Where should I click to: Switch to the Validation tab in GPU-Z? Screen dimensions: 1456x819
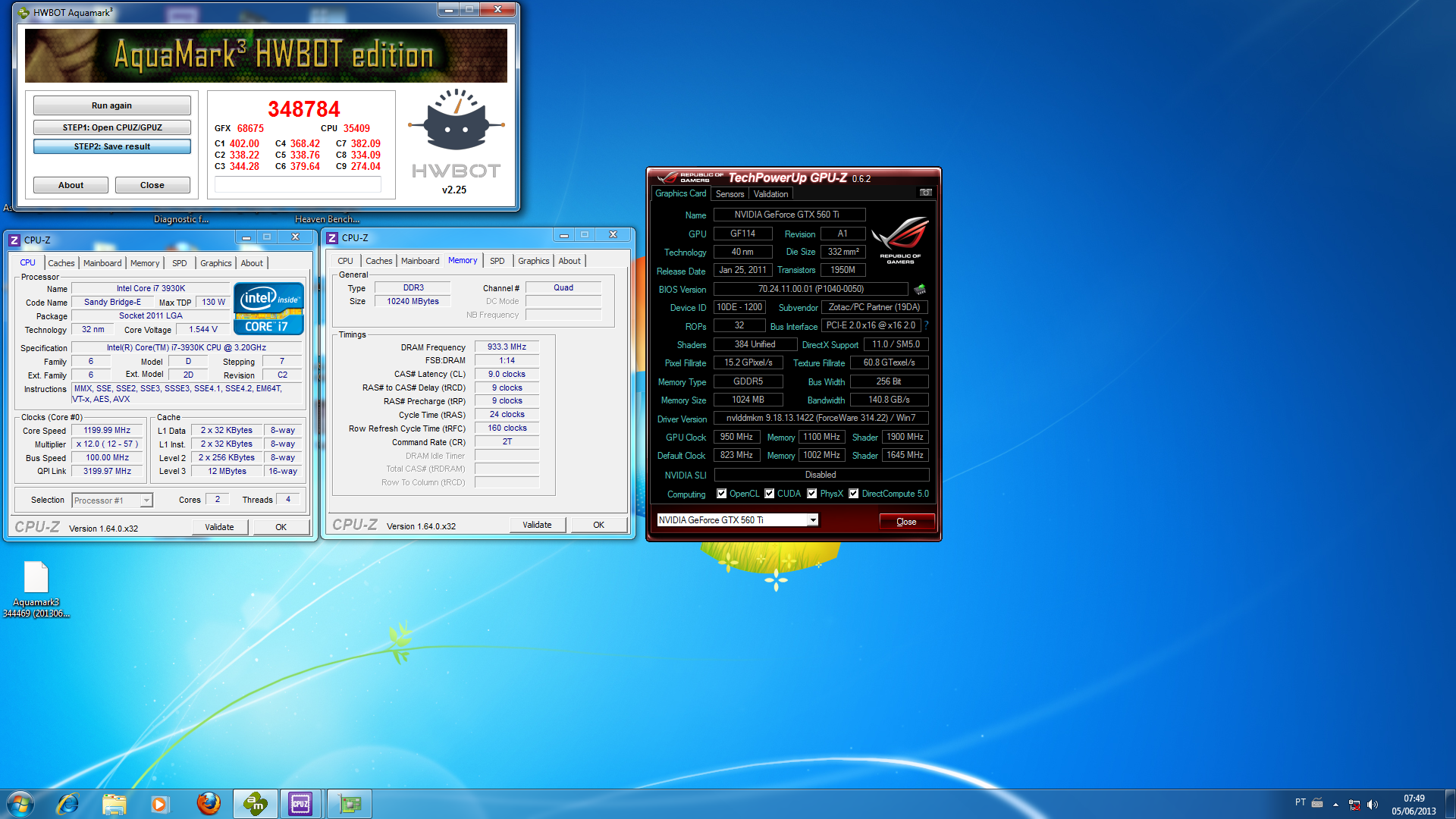770,194
